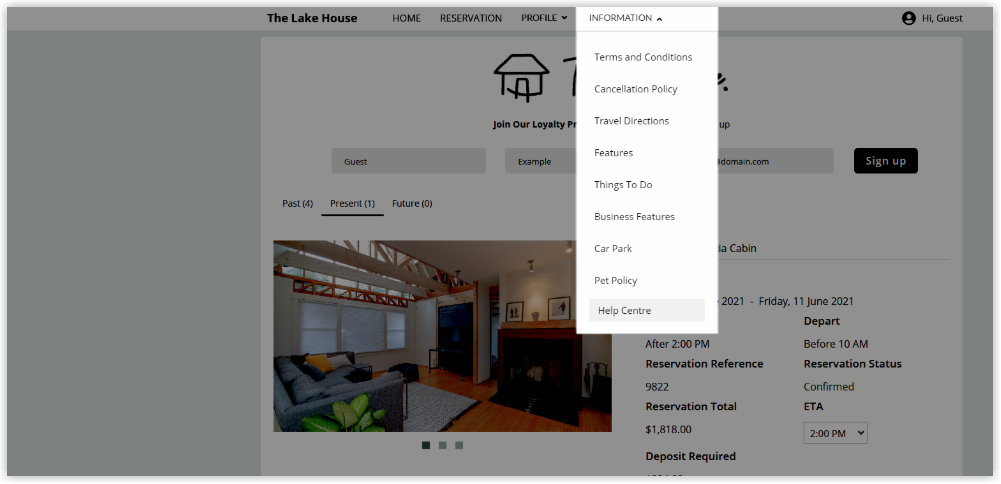
Task: Select the first carousel dot
Action: 426,445
